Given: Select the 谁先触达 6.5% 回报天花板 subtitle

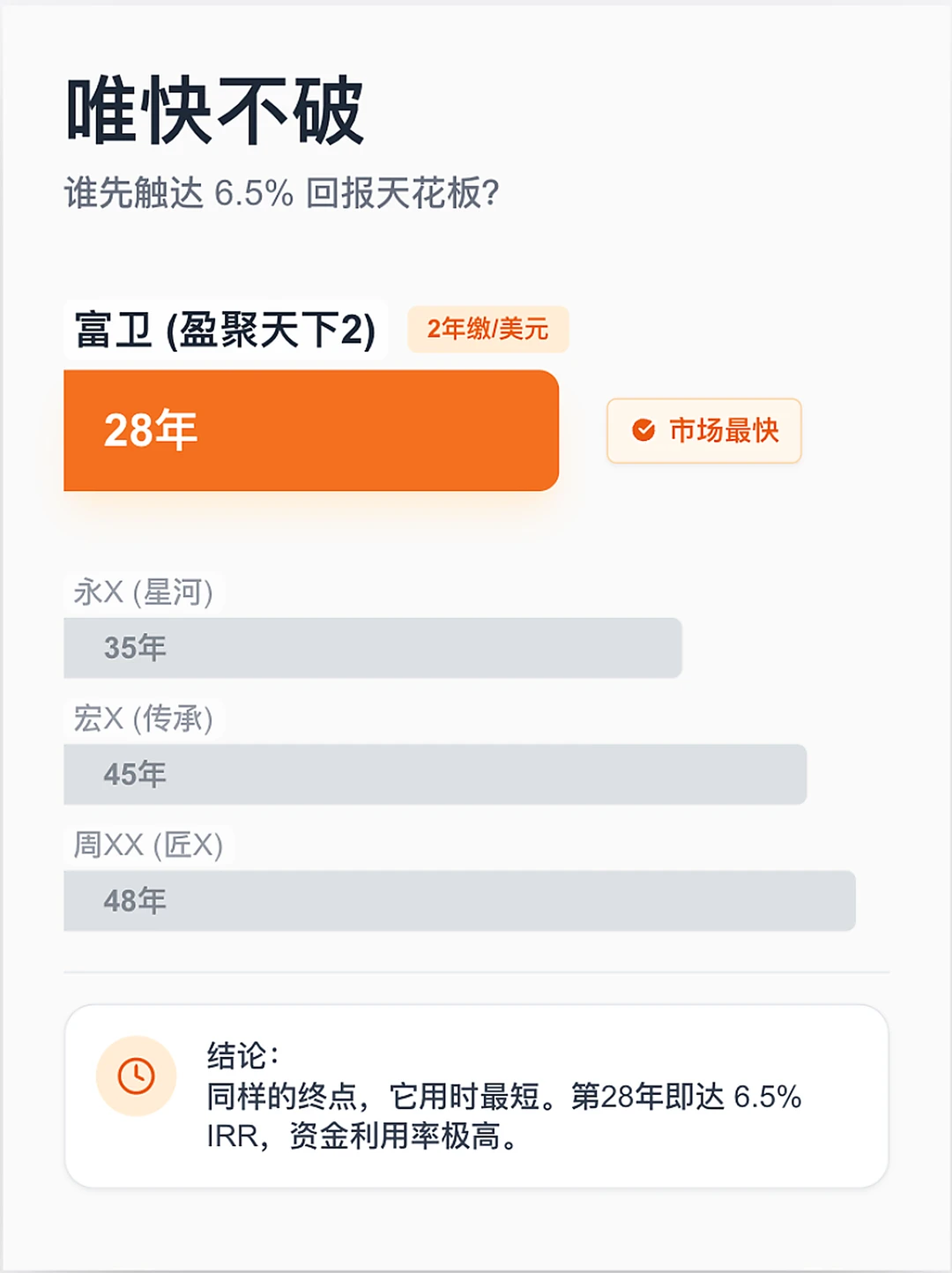Looking at the screenshot, I should [x=282, y=193].
